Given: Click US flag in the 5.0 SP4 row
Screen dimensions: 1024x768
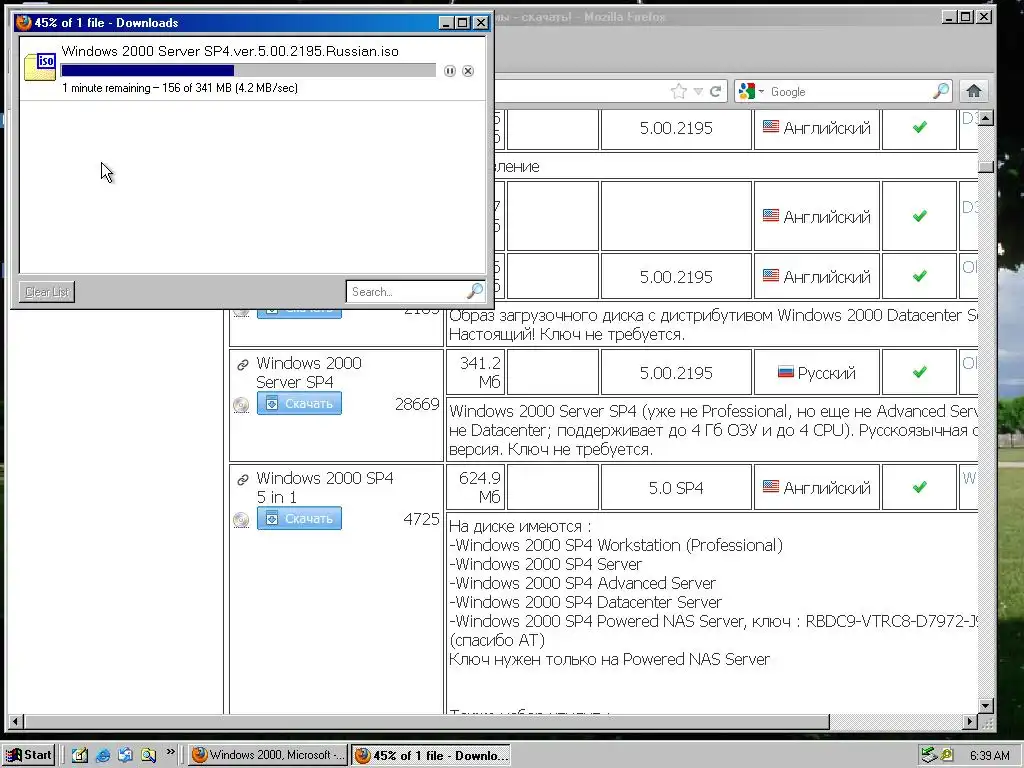Looking at the screenshot, I should pos(771,487).
